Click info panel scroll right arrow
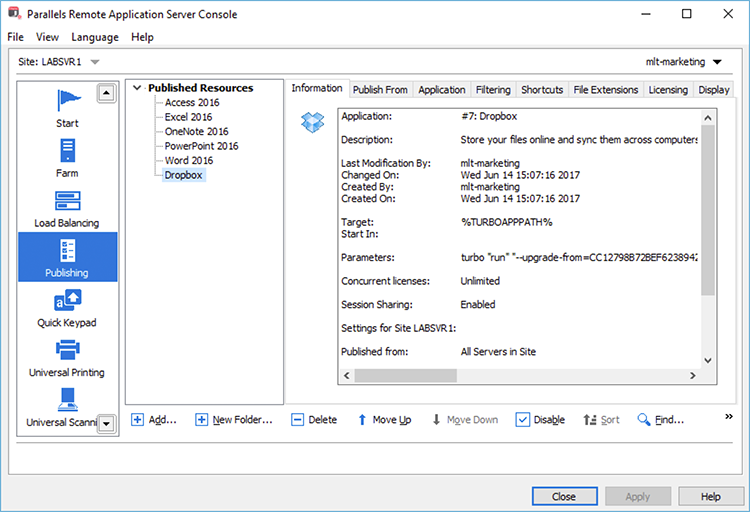 tap(693, 376)
